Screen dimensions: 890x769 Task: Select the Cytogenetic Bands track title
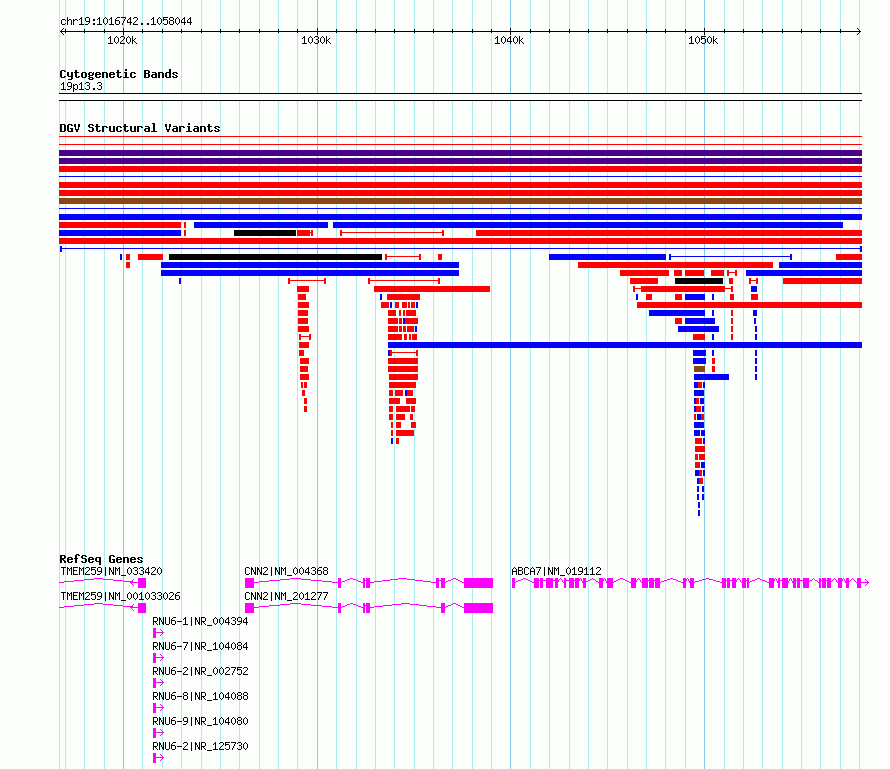119,74
